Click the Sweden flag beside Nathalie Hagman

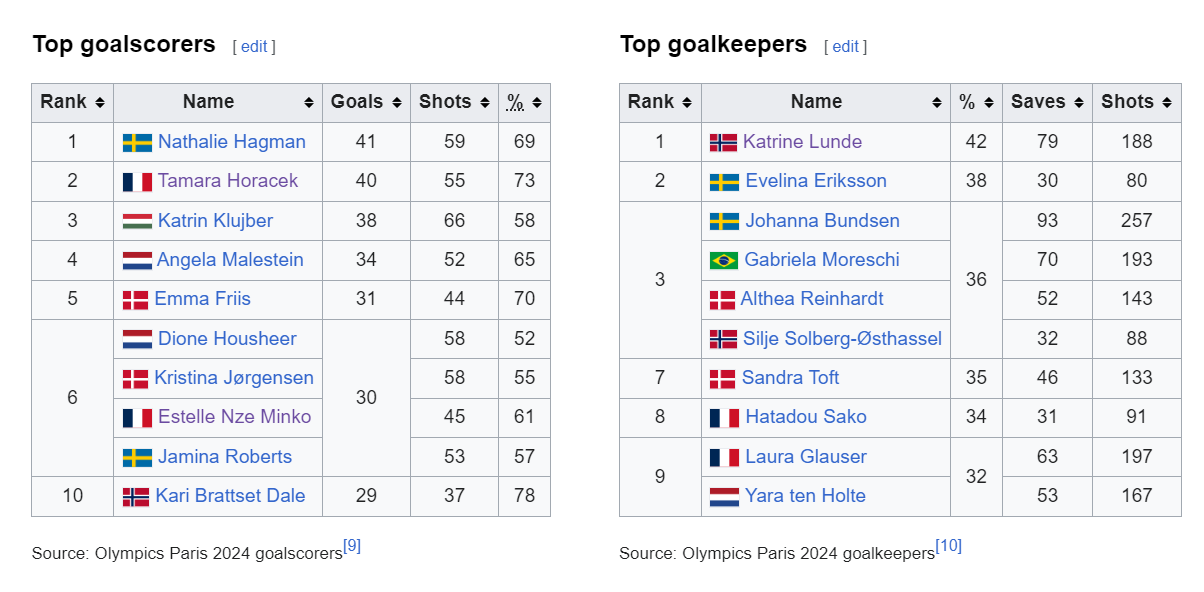[x=137, y=142]
